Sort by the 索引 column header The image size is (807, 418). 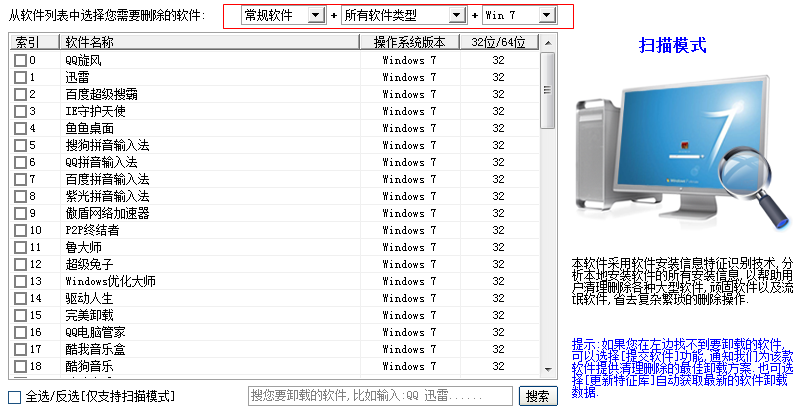[x=34, y=42]
